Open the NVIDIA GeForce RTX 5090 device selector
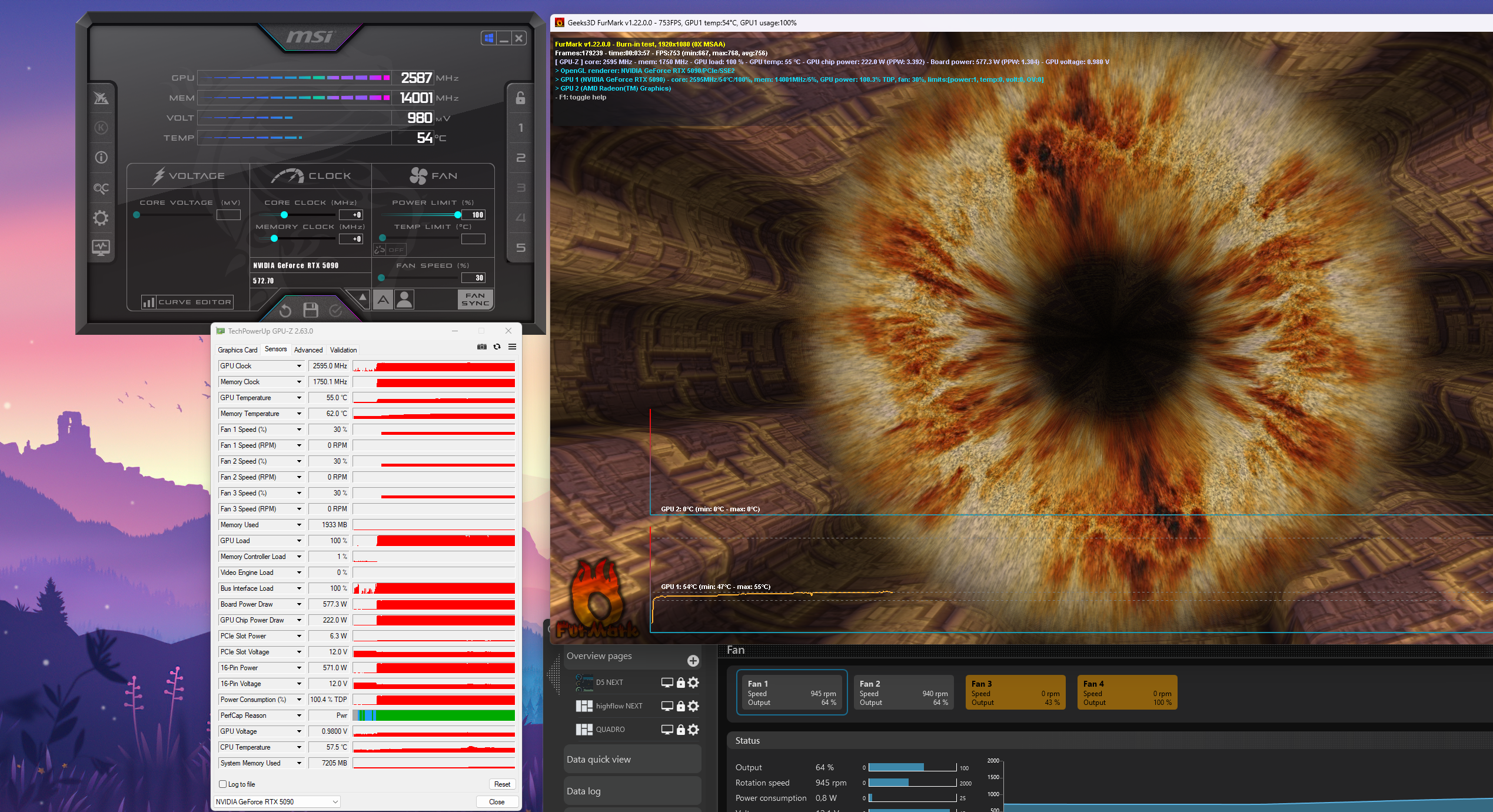 point(277,801)
